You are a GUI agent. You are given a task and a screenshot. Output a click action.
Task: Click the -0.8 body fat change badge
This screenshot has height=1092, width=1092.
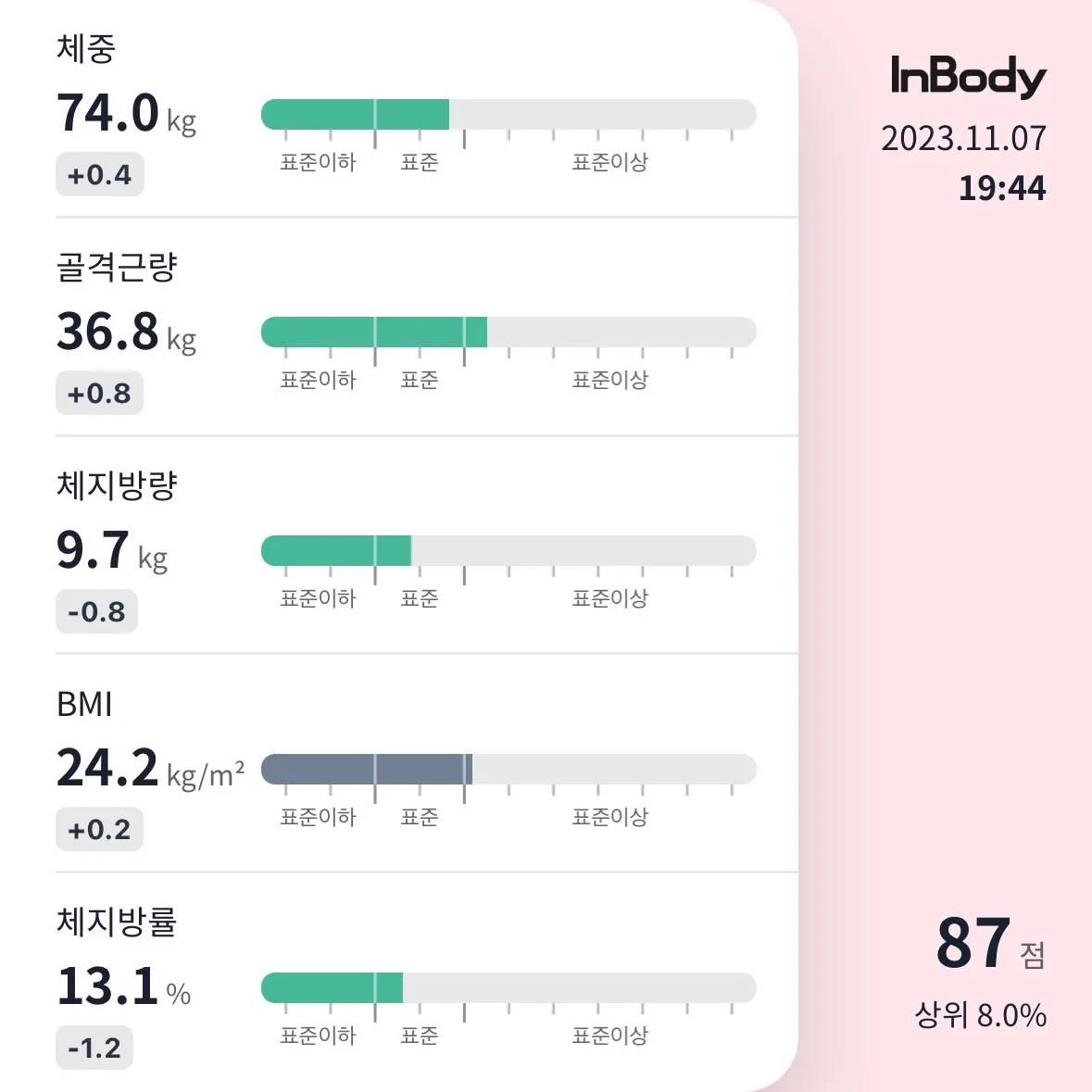pos(96,611)
